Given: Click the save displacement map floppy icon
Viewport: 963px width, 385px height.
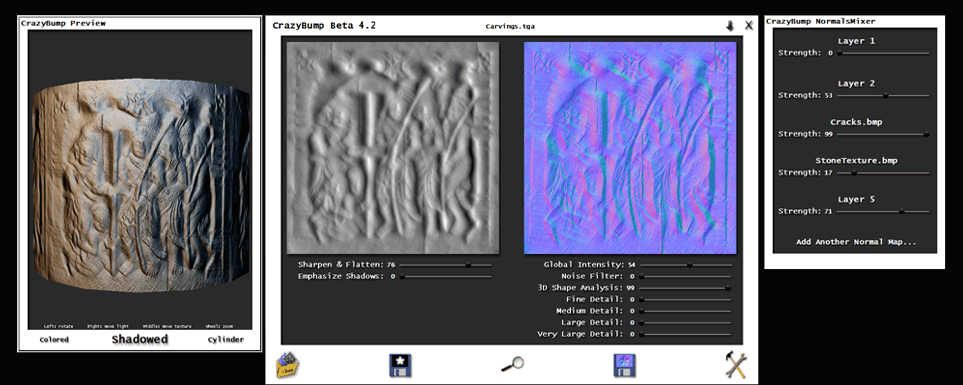Looking at the screenshot, I should 400,365.
